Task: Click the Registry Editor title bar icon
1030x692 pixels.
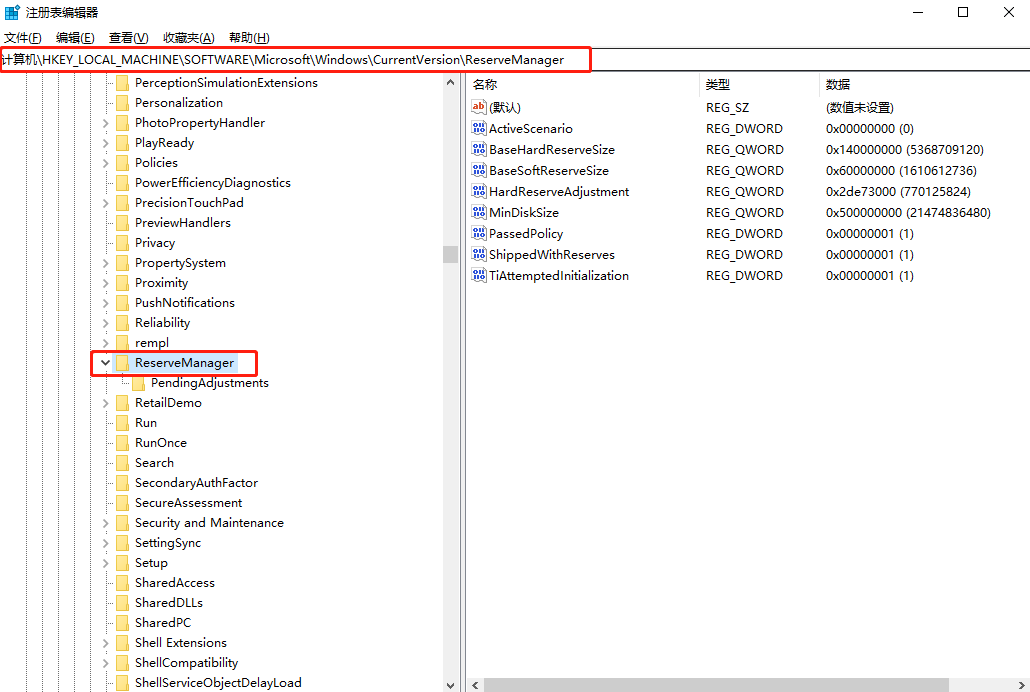Action: click(x=12, y=12)
